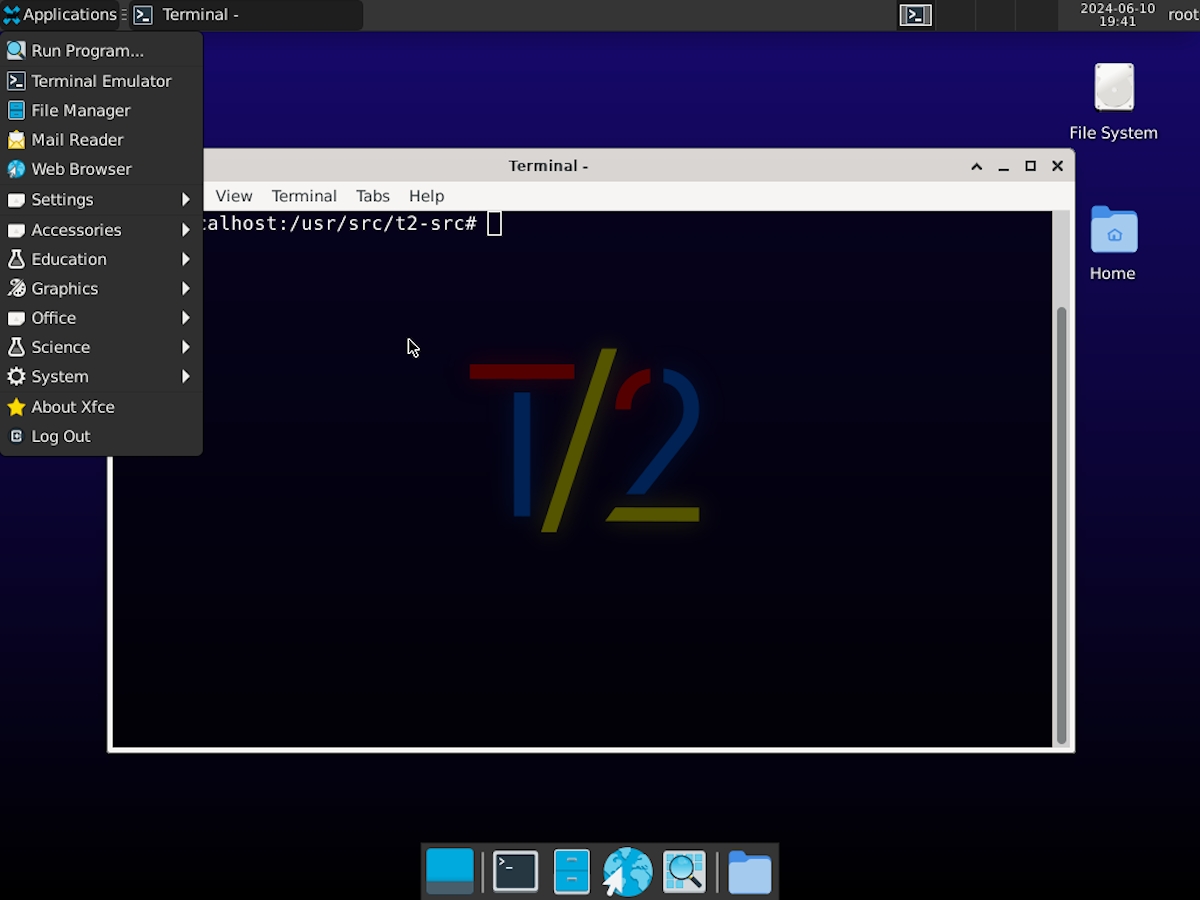
Task: Click the terminal icon in the top panel tray
Action: 916,15
